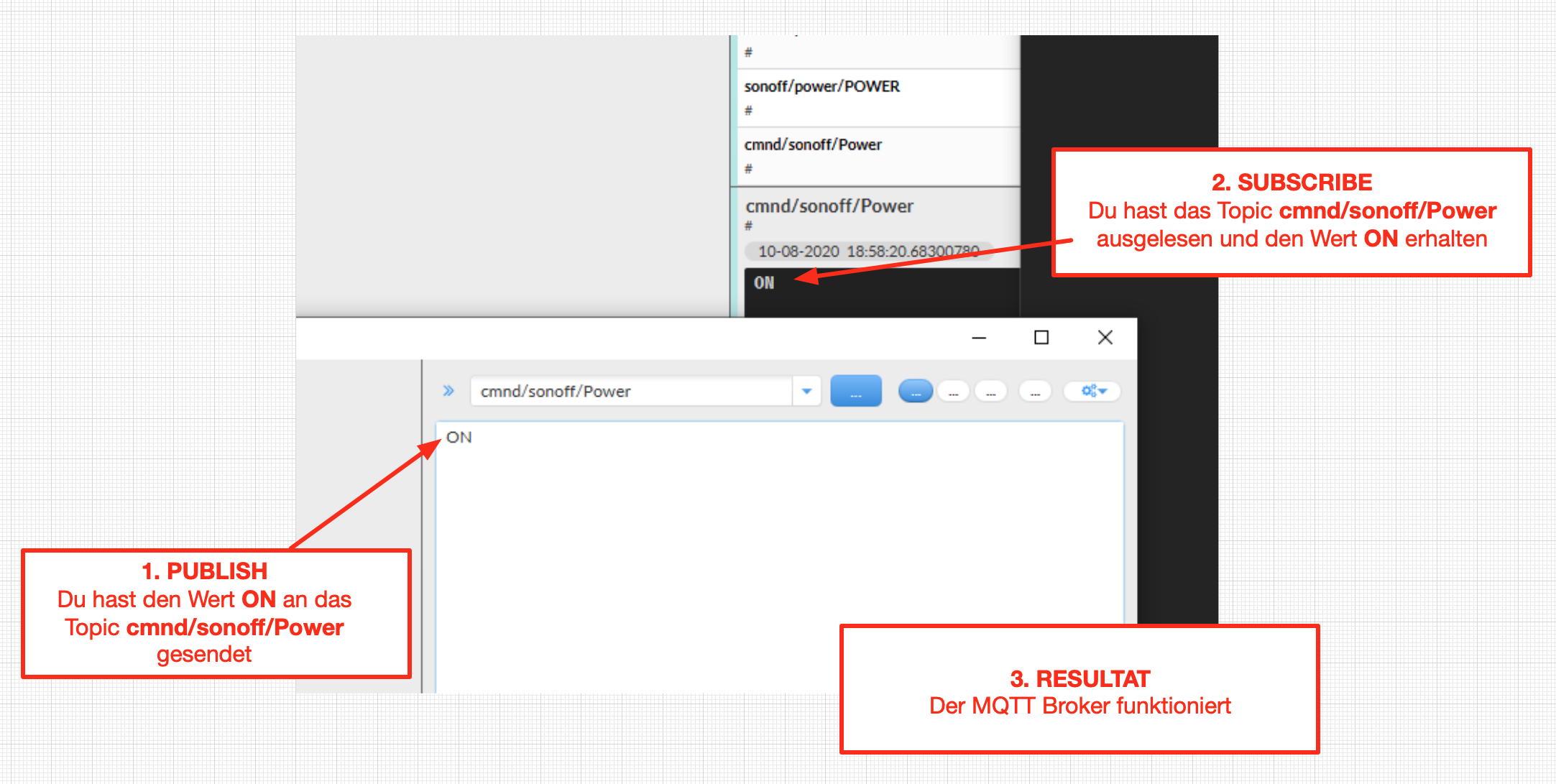Click the double chevron icon beside topic field
The width and height of the screenshot is (1556, 784).
448,391
